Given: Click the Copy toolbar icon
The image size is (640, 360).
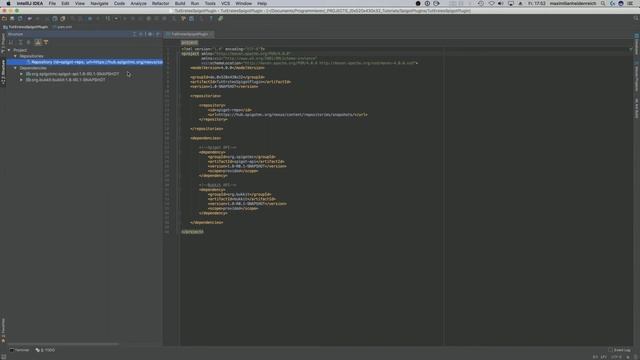Looking at the screenshot, I should tap(55, 18).
